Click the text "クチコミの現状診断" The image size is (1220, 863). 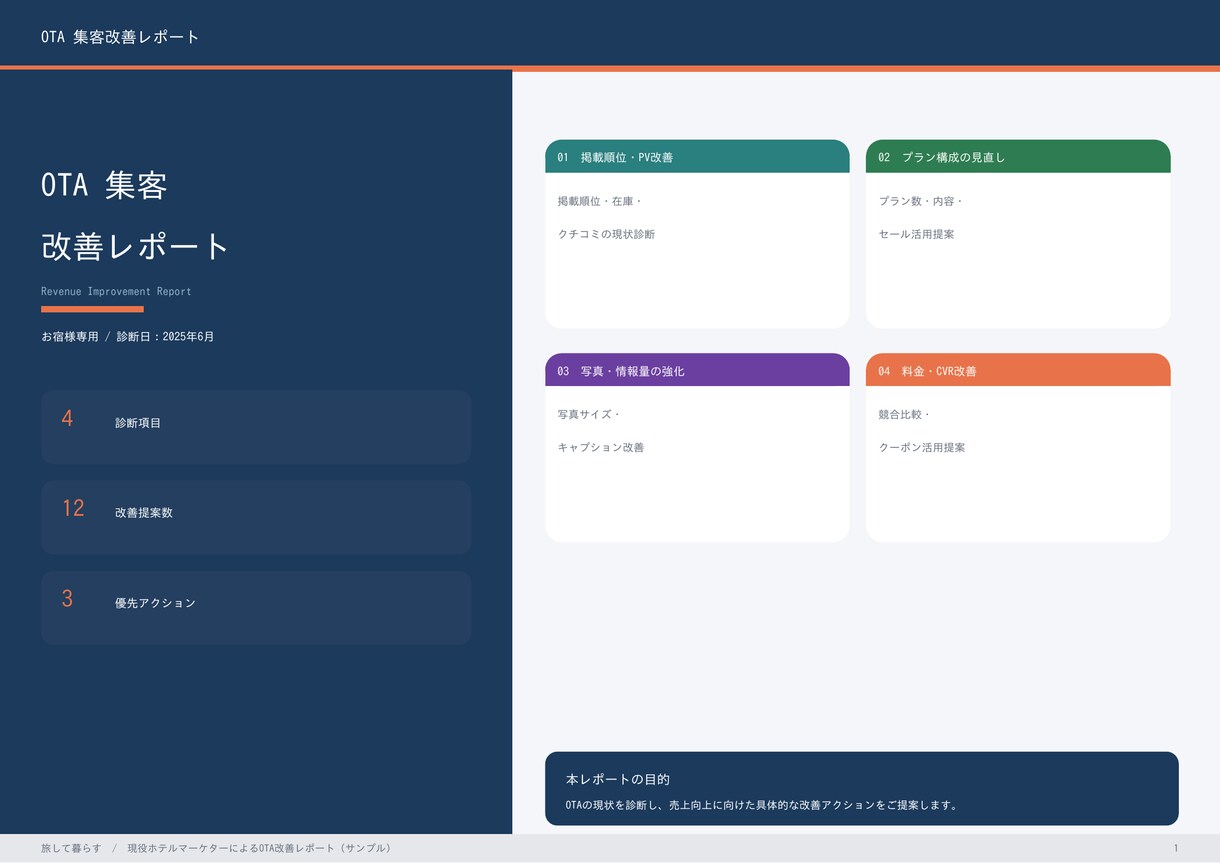tap(606, 234)
